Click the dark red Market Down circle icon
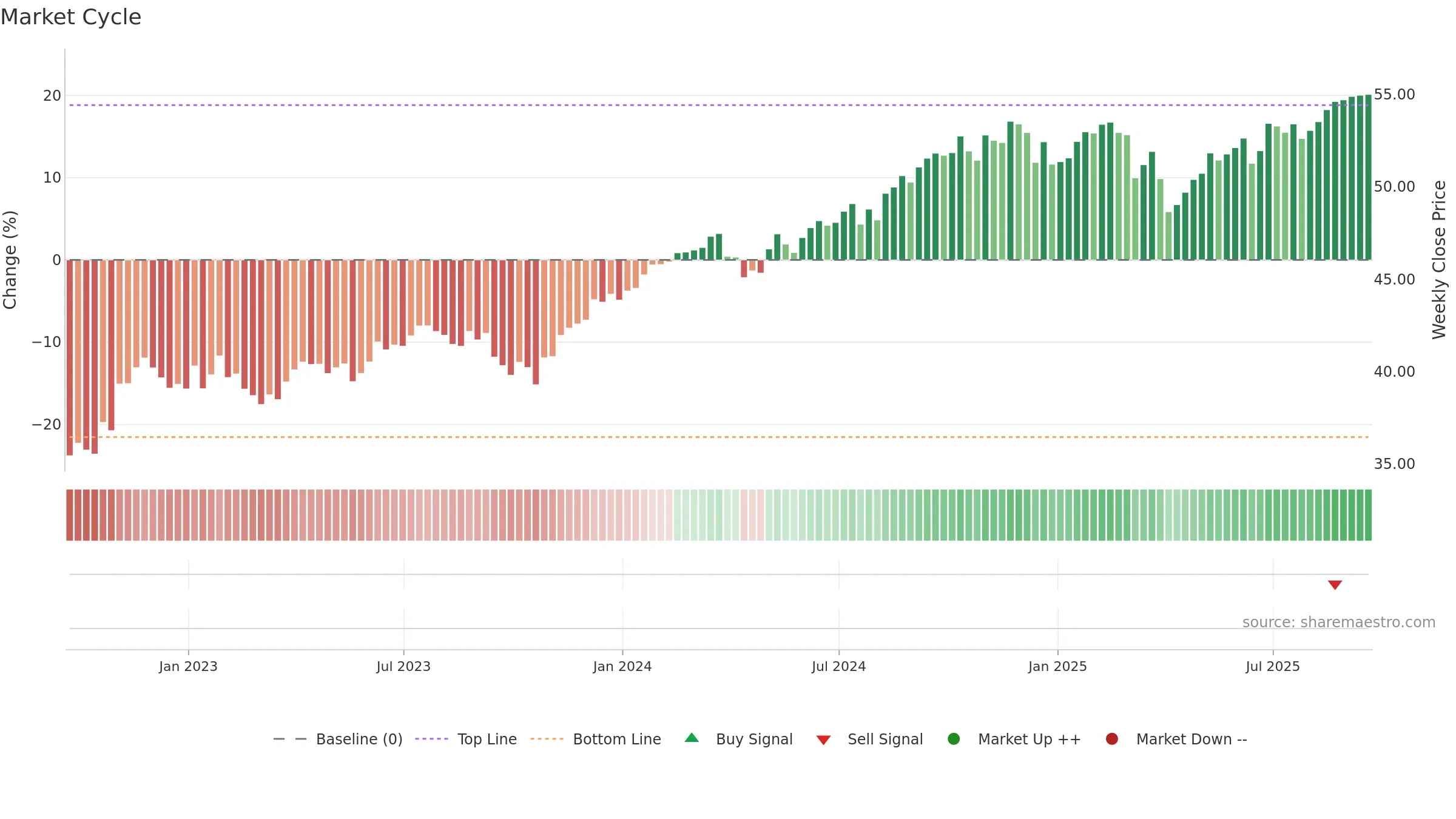1456x819 pixels. (x=1112, y=739)
